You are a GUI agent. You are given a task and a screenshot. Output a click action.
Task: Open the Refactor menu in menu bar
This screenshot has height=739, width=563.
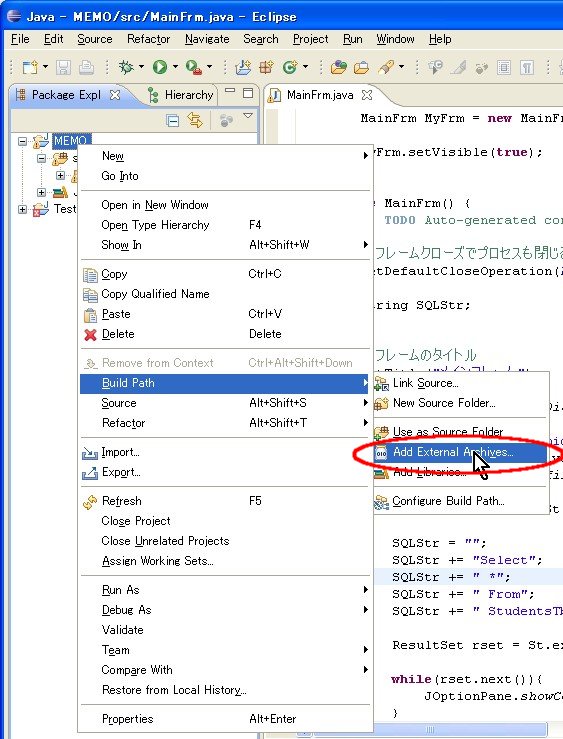tap(148, 39)
